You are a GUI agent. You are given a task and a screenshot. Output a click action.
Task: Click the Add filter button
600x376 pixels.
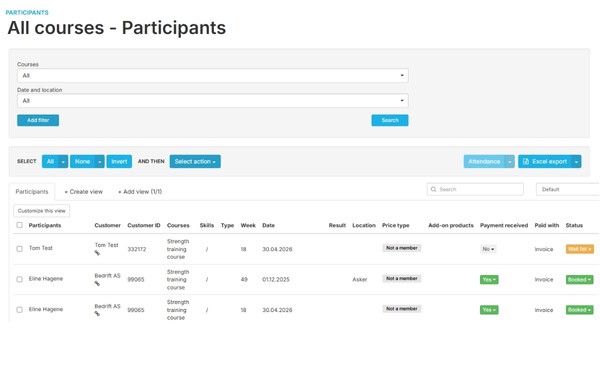coord(38,120)
